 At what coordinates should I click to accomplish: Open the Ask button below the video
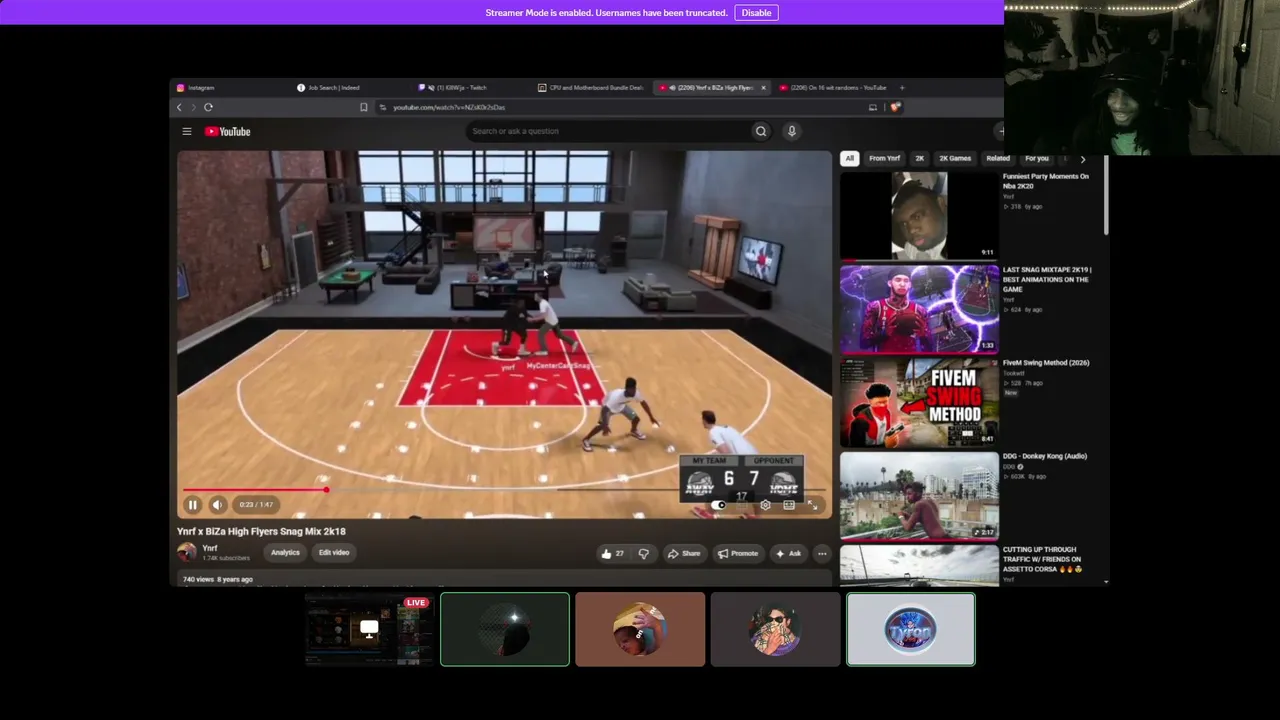coord(788,553)
